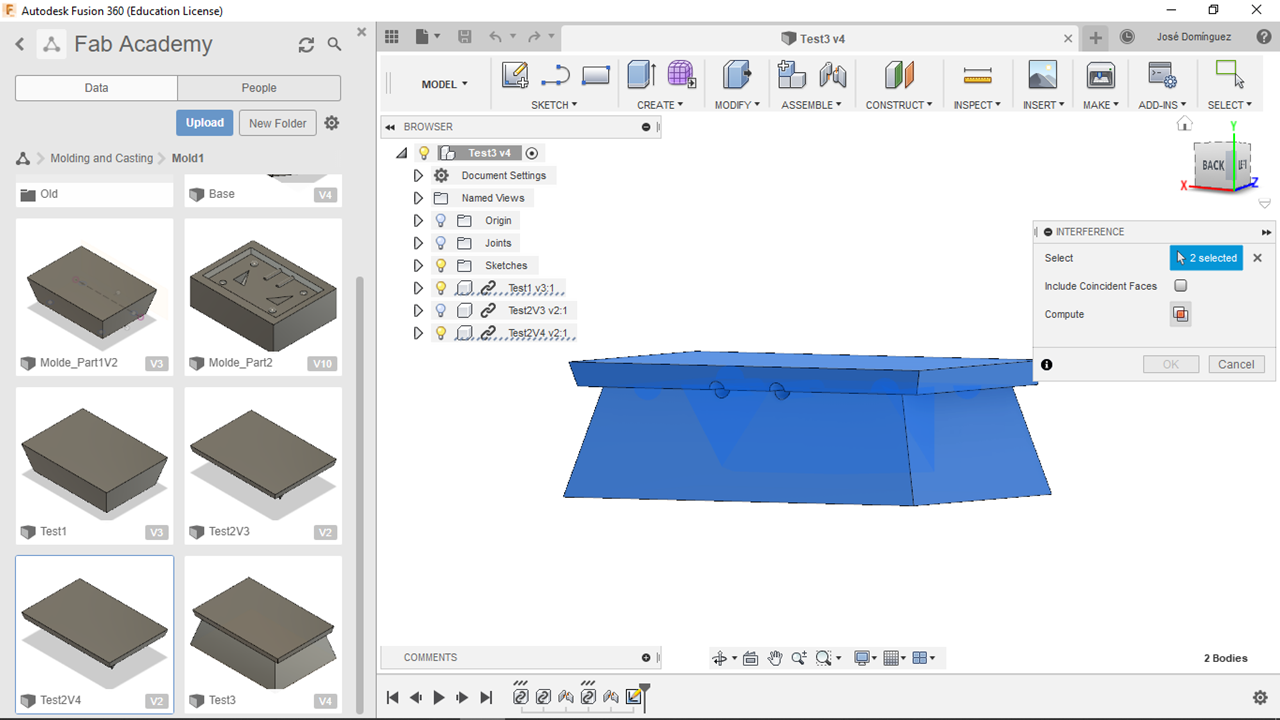1280x720 pixels.
Task: Select the sketch arc/line tool icon
Action: coord(555,75)
